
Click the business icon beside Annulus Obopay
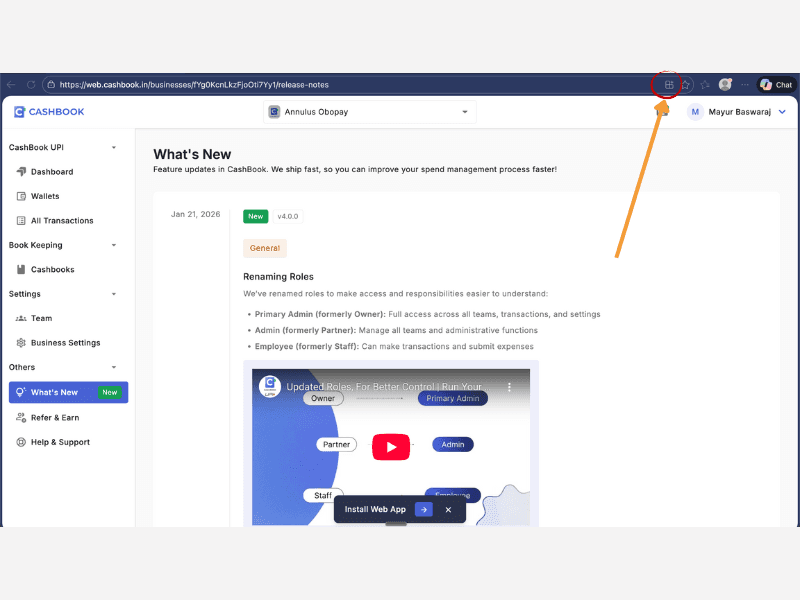click(274, 112)
